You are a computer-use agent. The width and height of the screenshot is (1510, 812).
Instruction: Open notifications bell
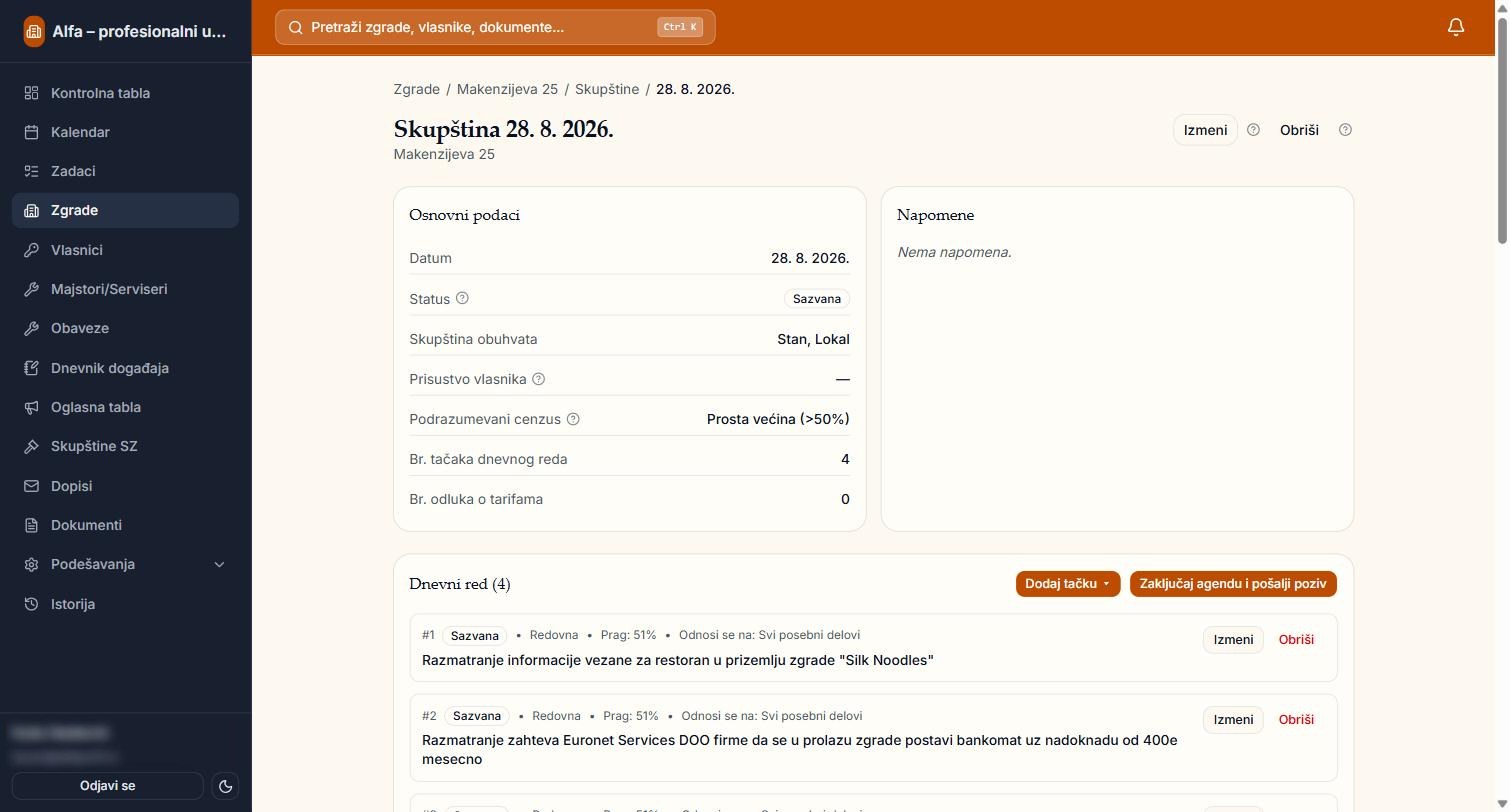pyautogui.click(x=1456, y=27)
